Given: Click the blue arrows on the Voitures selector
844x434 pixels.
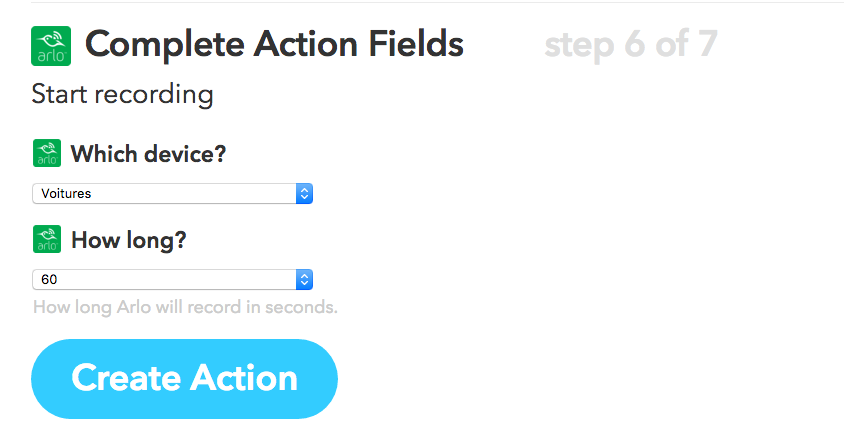Looking at the screenshot, I should tap(304, 193).
